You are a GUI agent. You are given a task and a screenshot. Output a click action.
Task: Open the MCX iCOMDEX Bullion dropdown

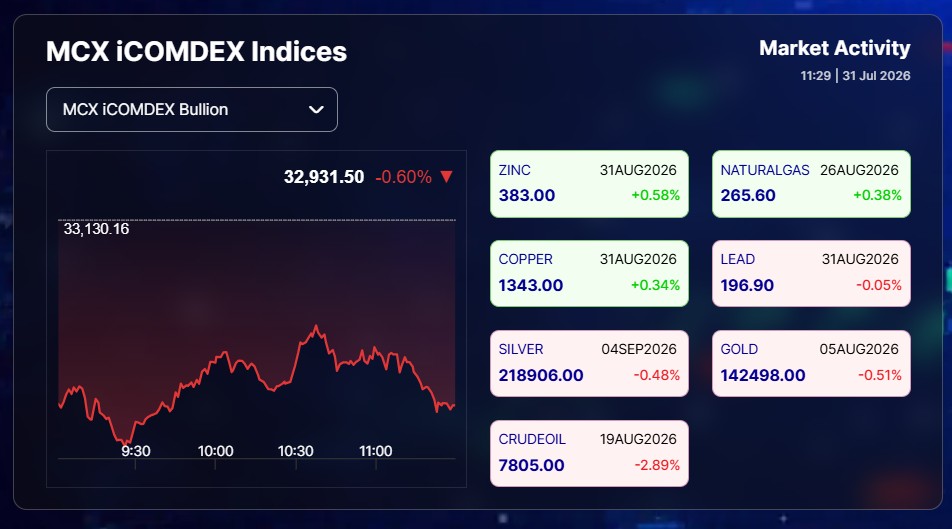point(192,109)
